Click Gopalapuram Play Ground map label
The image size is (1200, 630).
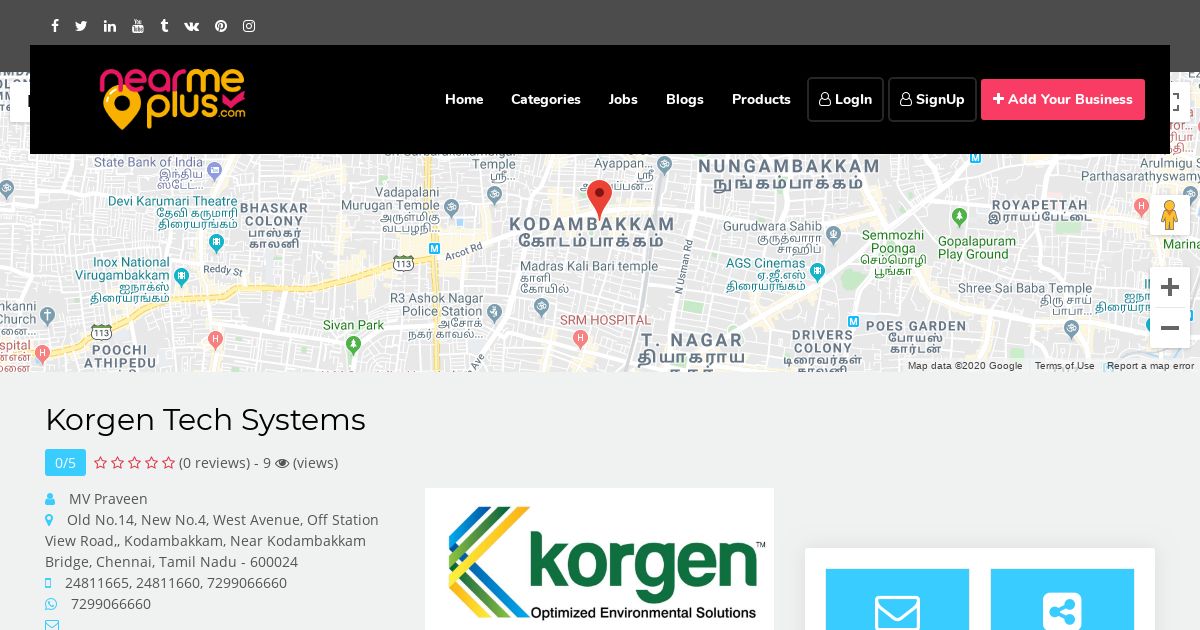pos(977,248)
